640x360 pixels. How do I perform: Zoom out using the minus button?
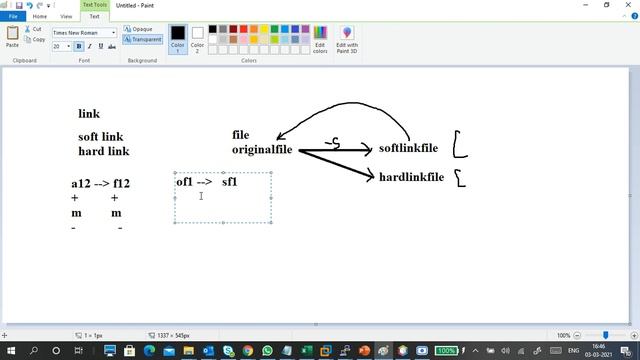pyautogui.click(x=577, y=336)
